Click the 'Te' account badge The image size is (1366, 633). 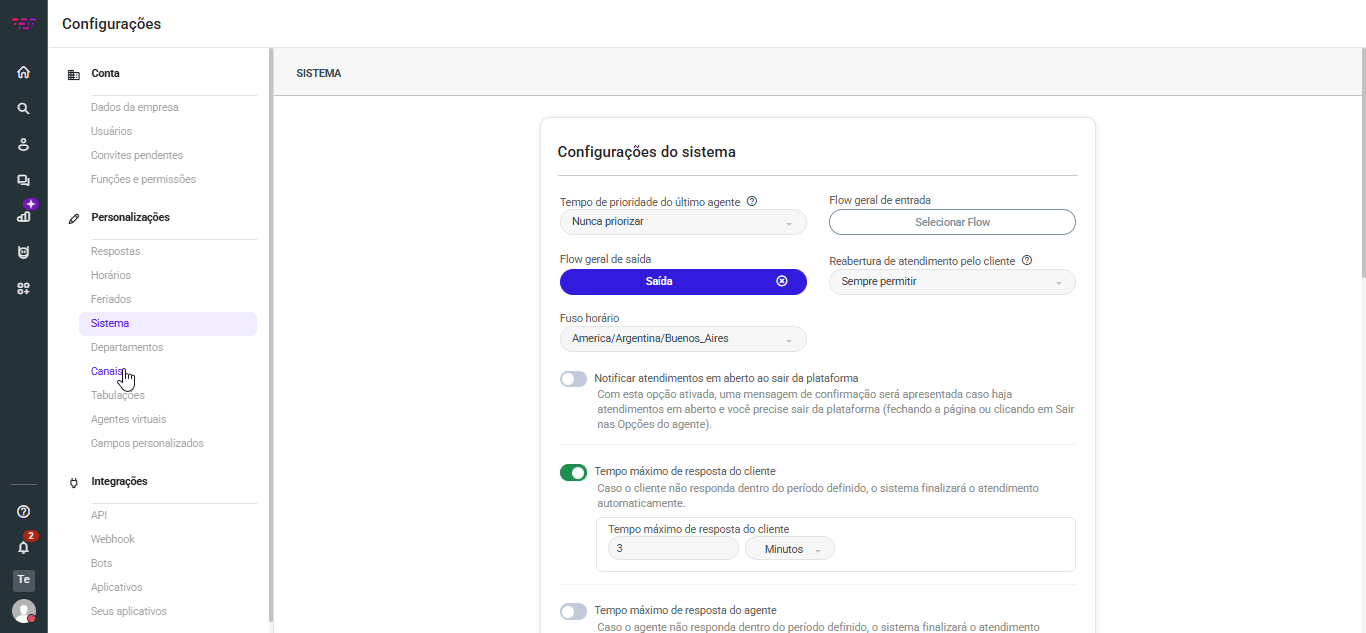click(x=23, y=580)
